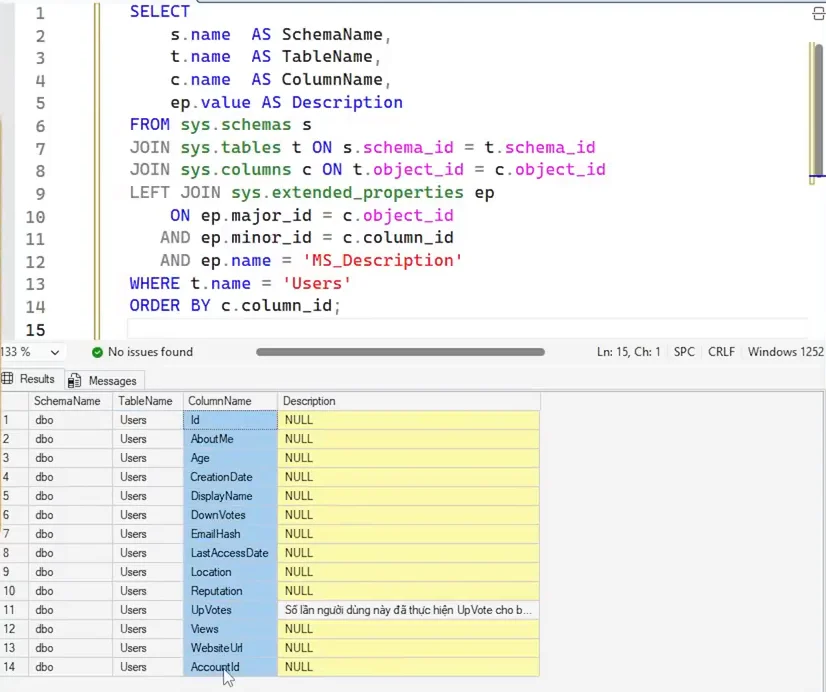Click the 'dbo' cell in row 5
826x692 pixels.
[x=70, y=496]
